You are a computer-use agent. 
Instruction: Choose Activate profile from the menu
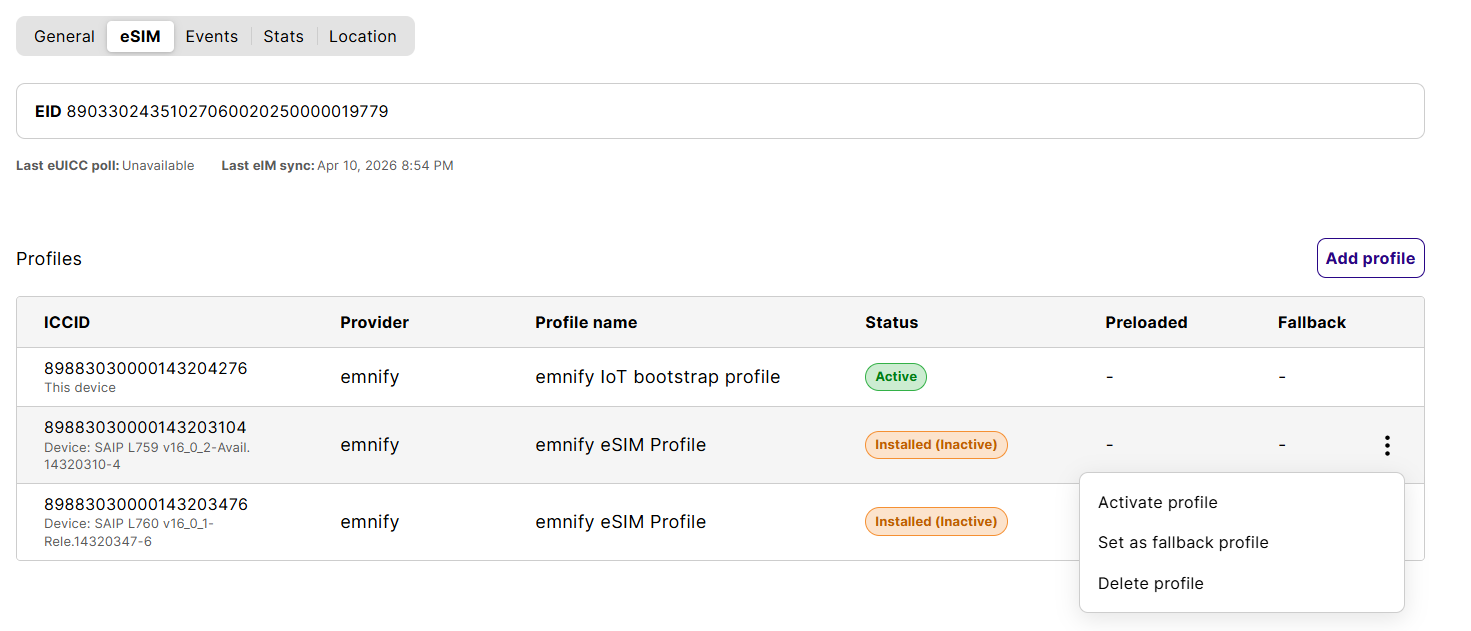click(x=1157, y=503)
